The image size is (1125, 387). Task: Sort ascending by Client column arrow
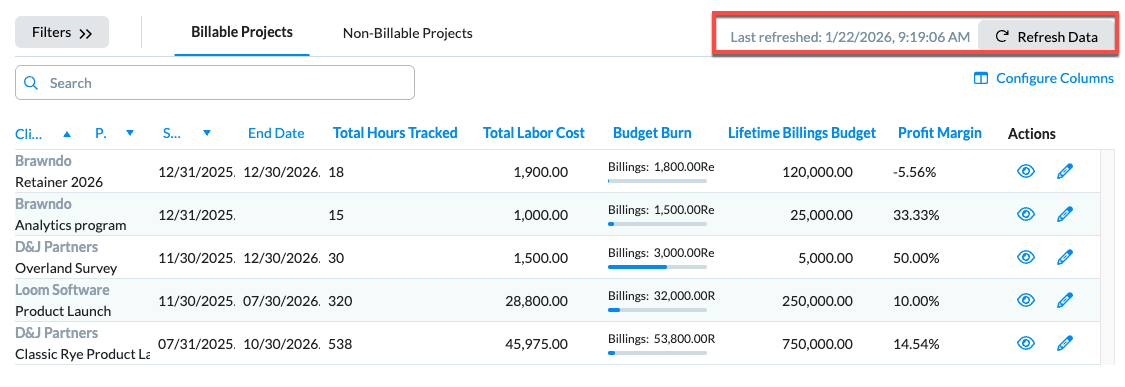tap(67, 134)
